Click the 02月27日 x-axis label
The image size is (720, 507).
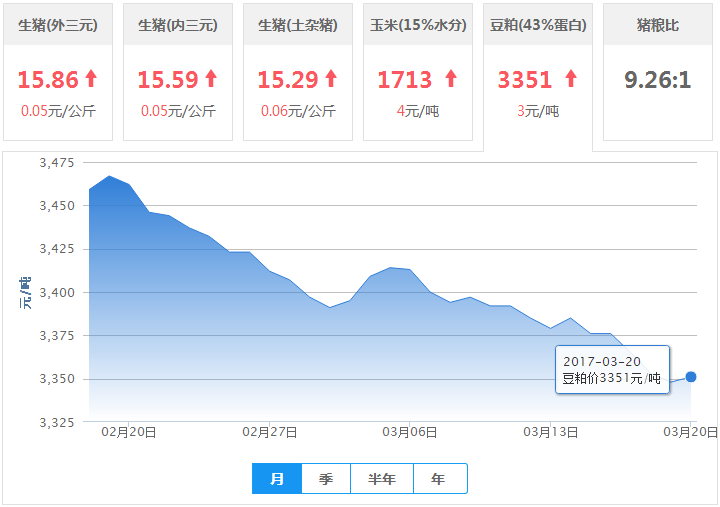270,432
